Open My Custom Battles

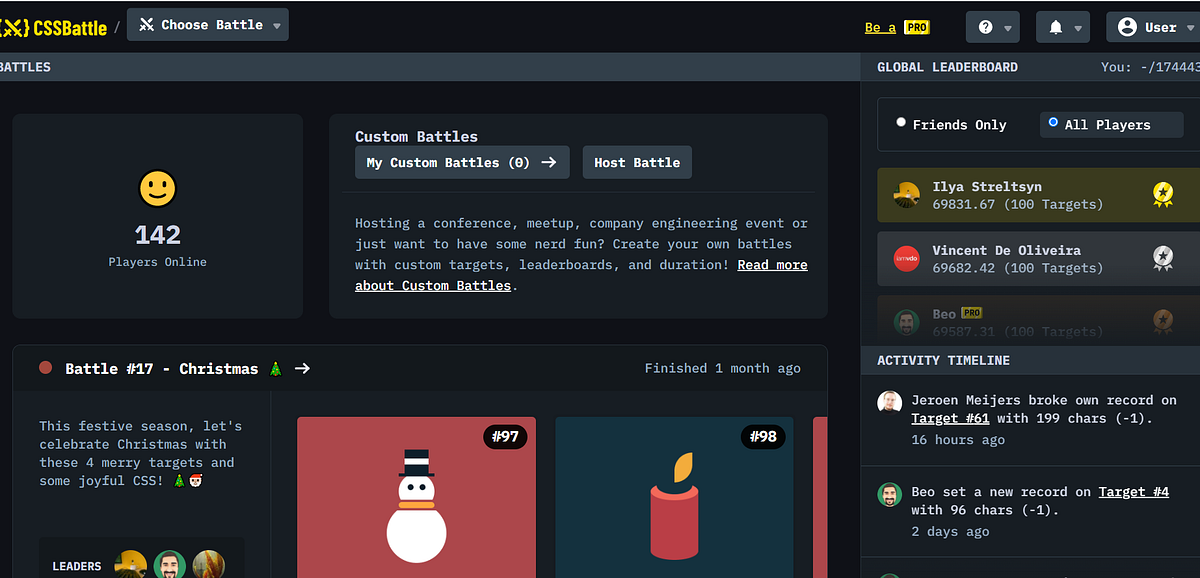[x=462, y=162]
